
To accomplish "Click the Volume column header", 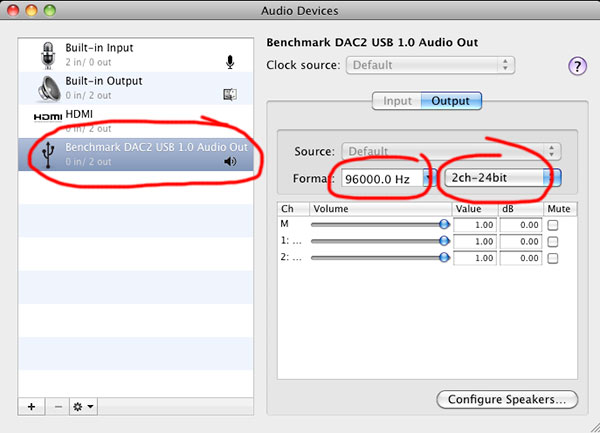I will point(380,209).
